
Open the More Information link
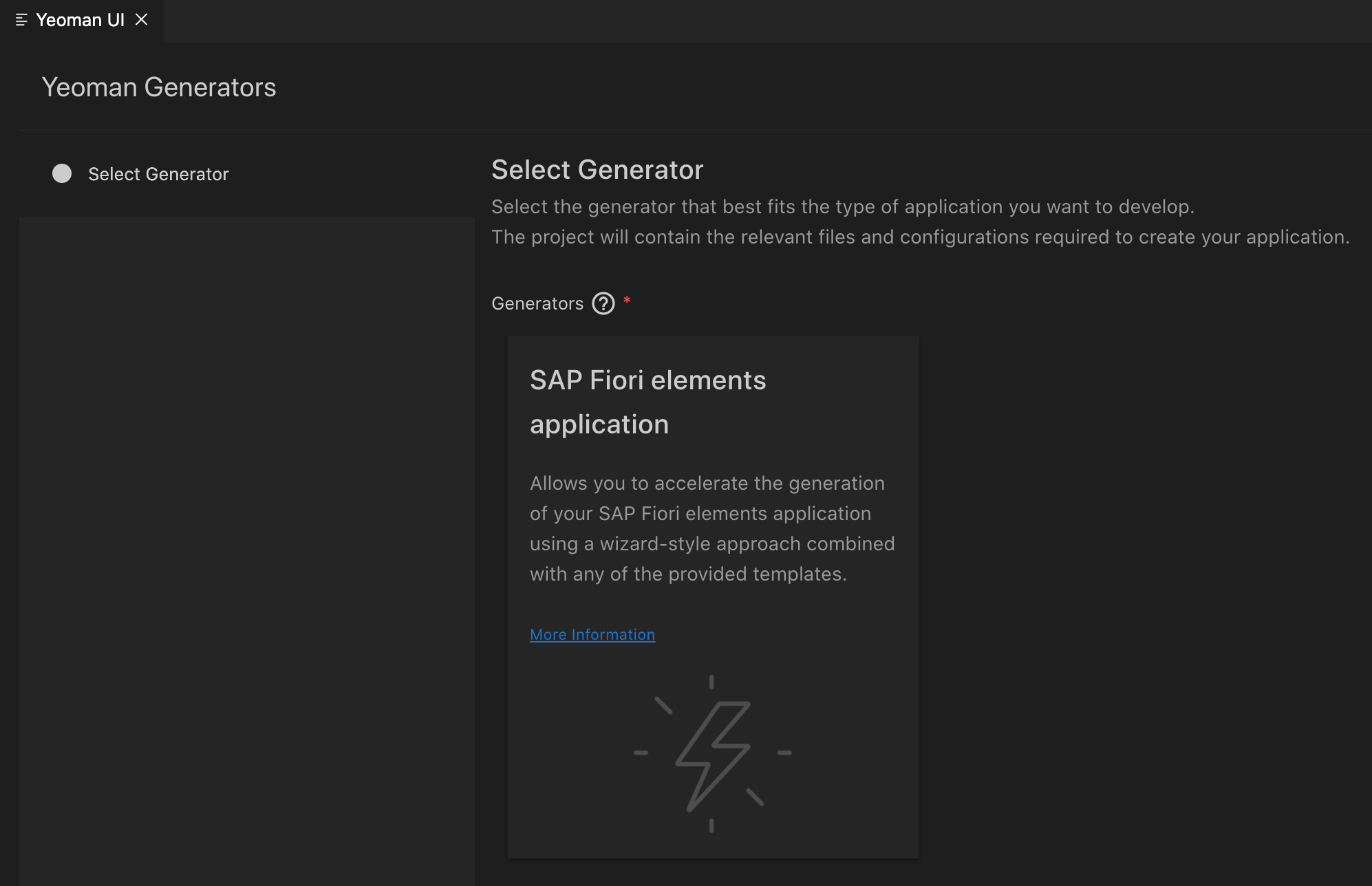point(592,634)
